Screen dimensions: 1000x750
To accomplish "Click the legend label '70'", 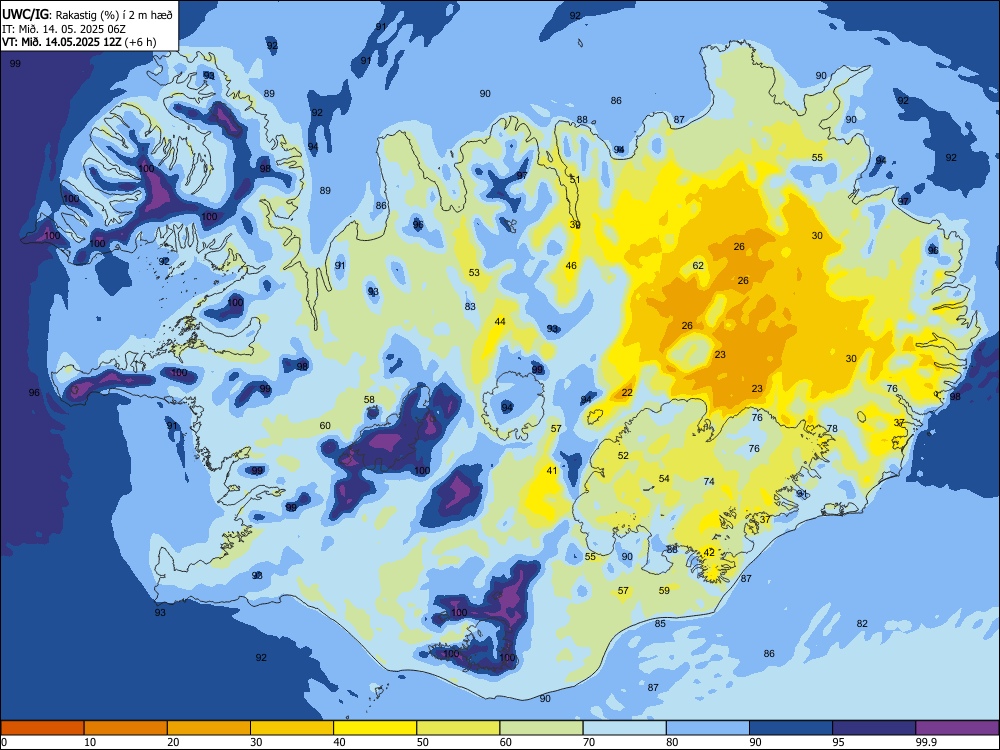I will pos(590,742).
